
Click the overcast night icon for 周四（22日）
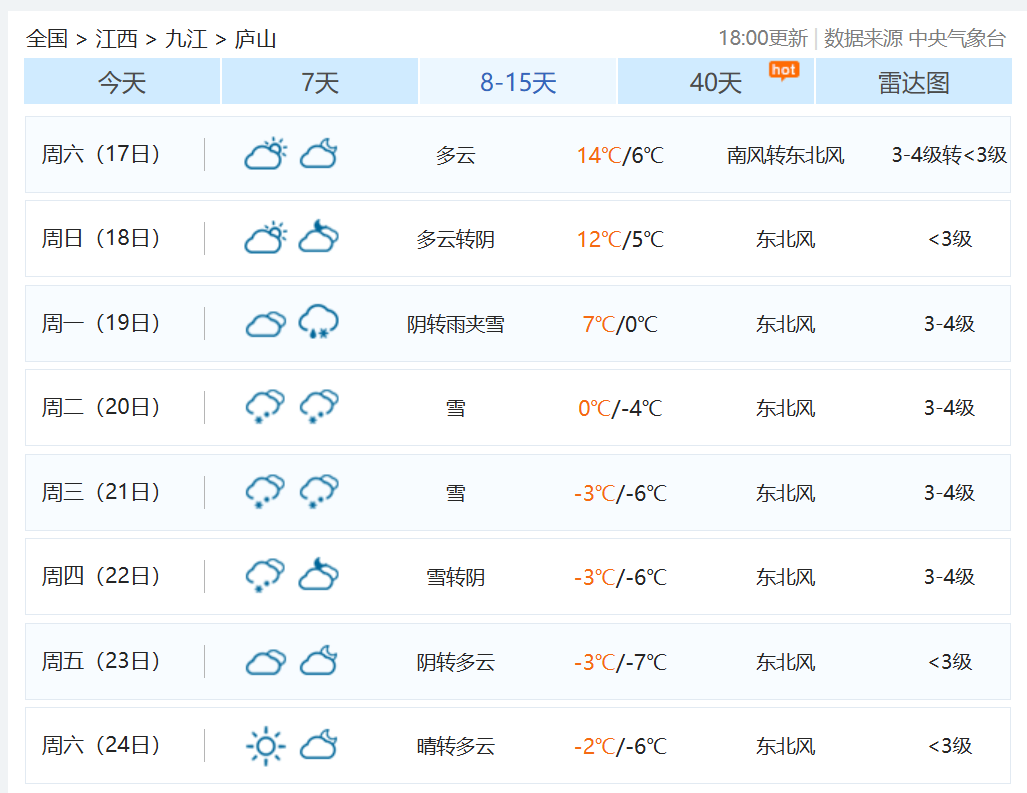click(x=319, y=576)
